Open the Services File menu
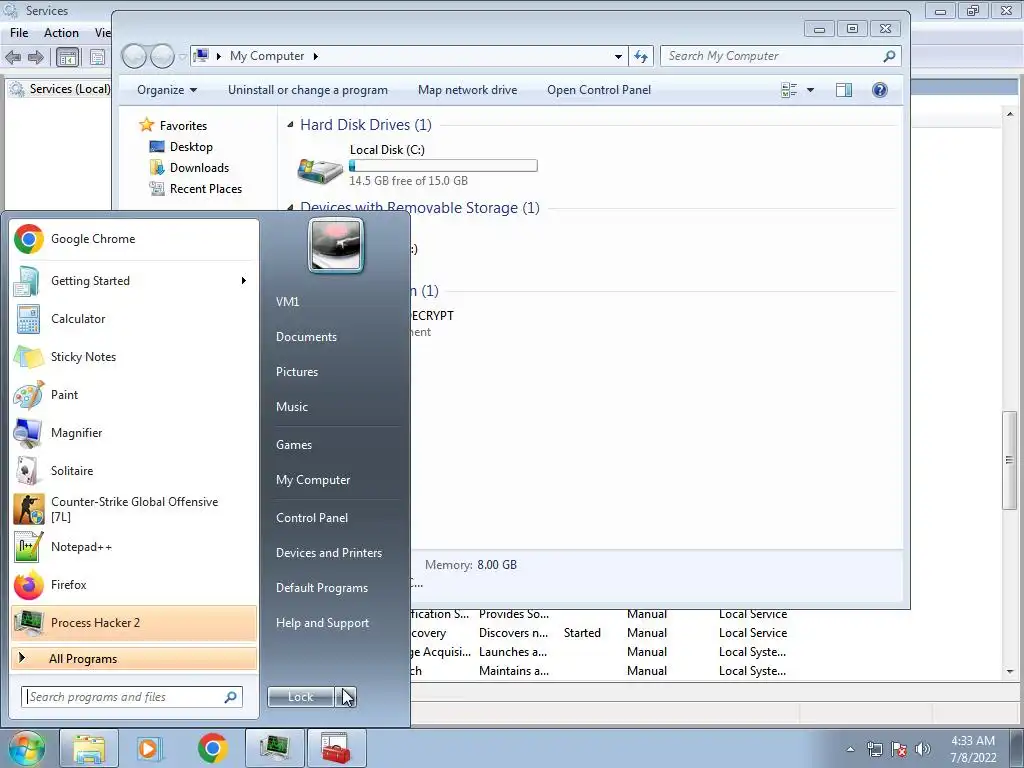The height and width of the screenshot is (768, 1024). click(x=19, y=33)
